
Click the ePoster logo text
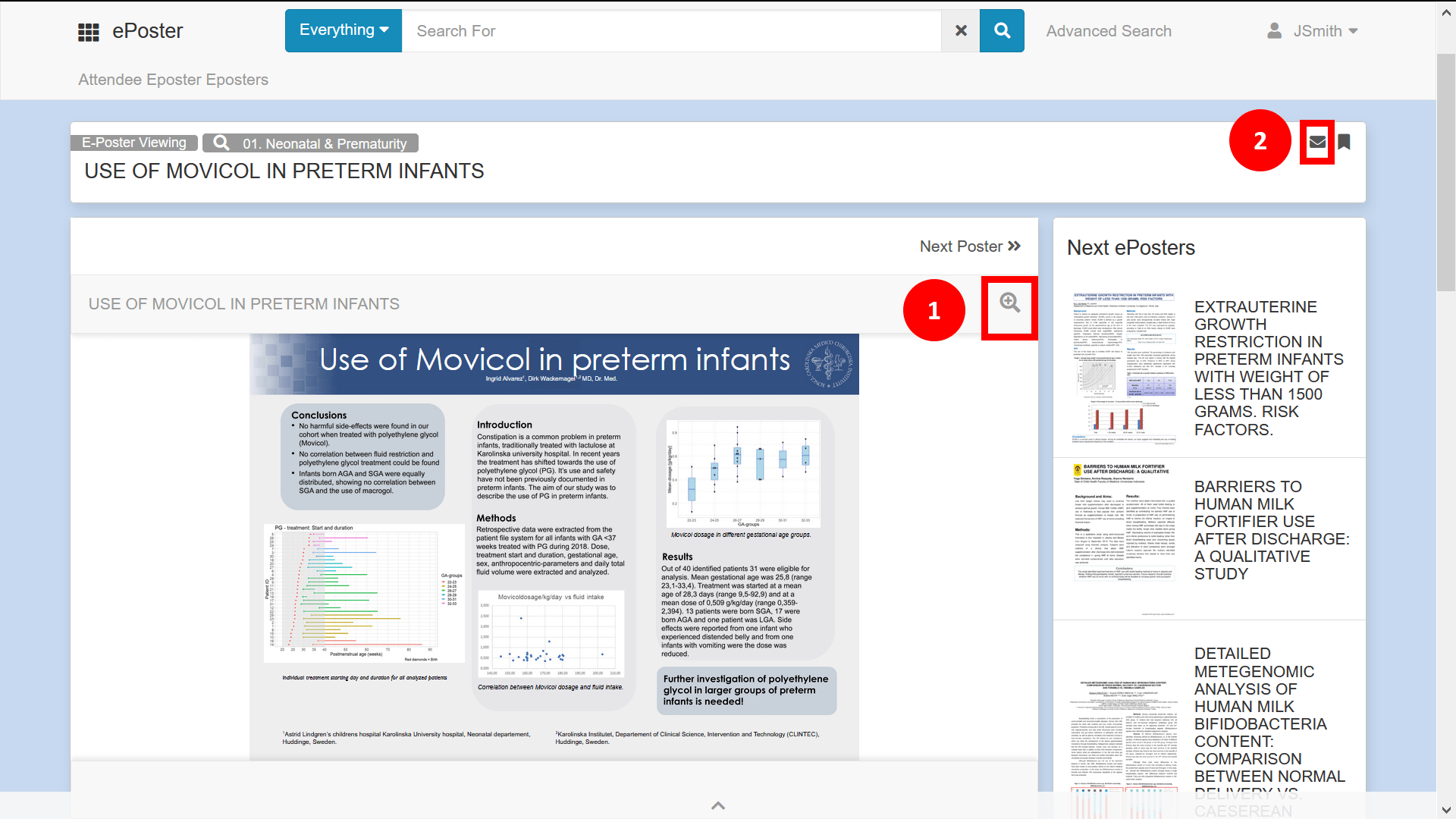point(147,31)
